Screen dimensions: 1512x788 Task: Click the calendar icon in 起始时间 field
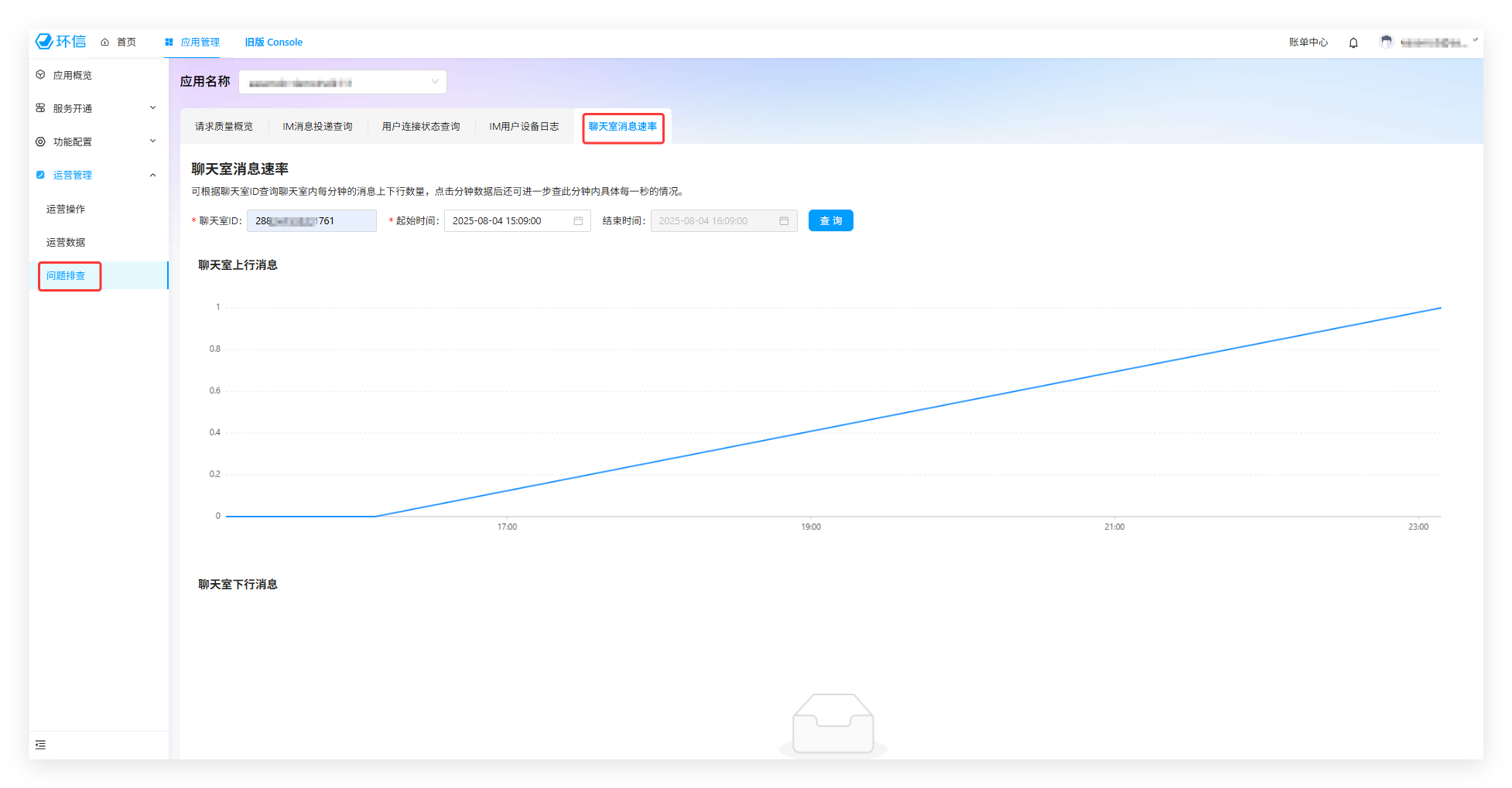[578, 221]
